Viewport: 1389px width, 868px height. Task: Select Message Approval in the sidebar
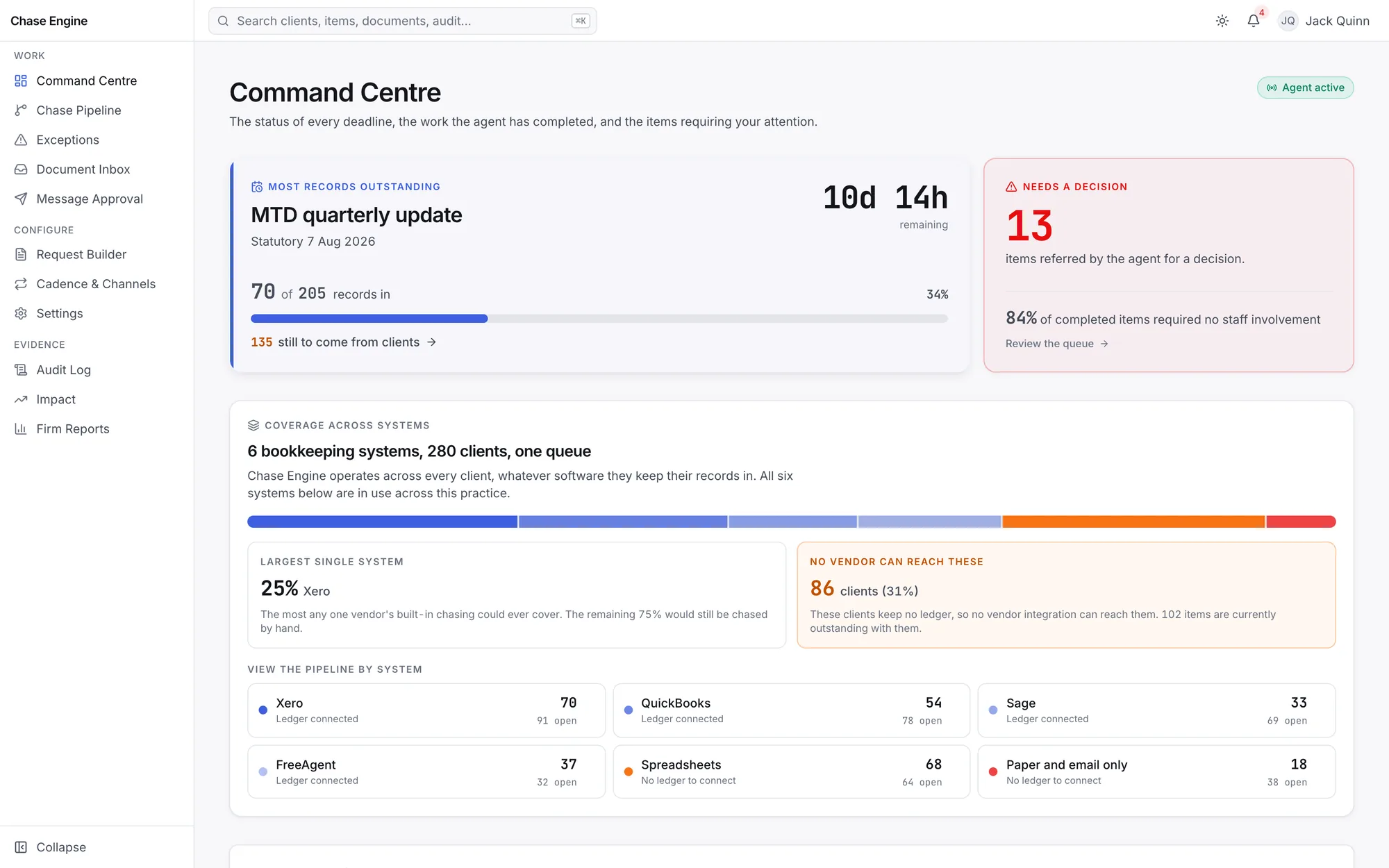tap(97, 199)
